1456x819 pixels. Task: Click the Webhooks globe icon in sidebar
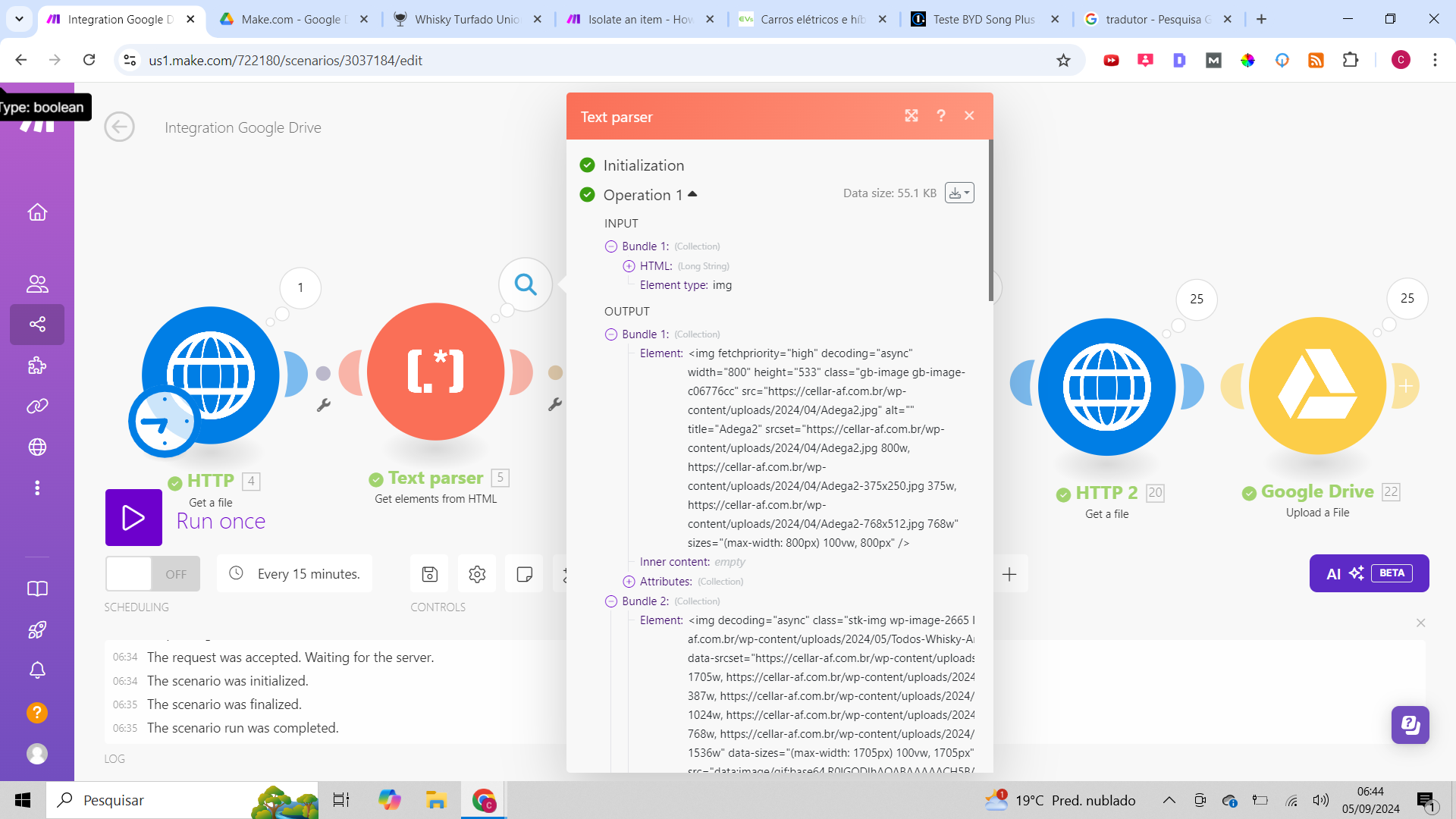pyautogui.click(x=37, y=447)
